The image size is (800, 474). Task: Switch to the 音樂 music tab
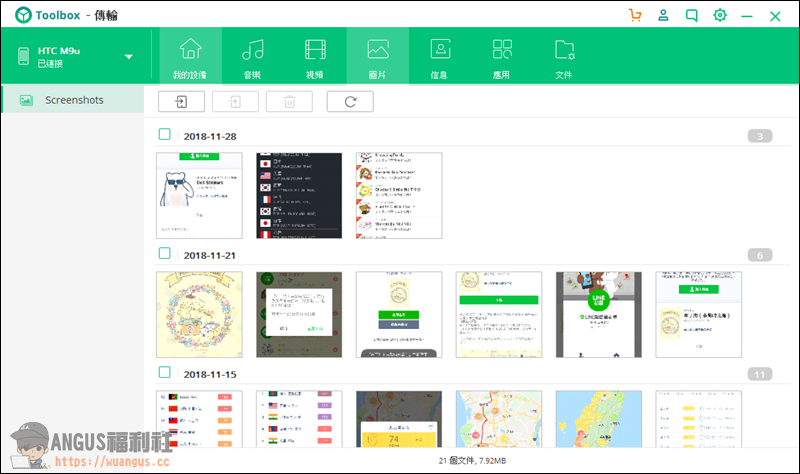point(253,57)
